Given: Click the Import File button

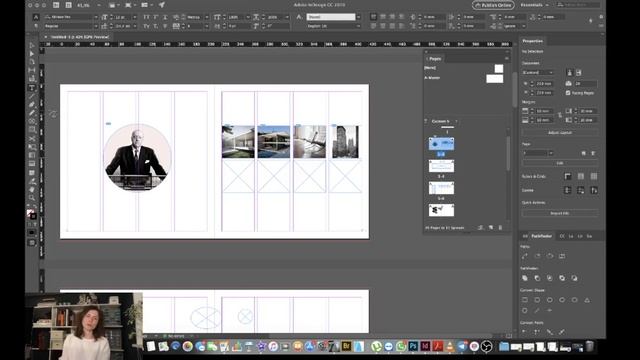Looking at the screenshot, I should (x=560, y=213).
